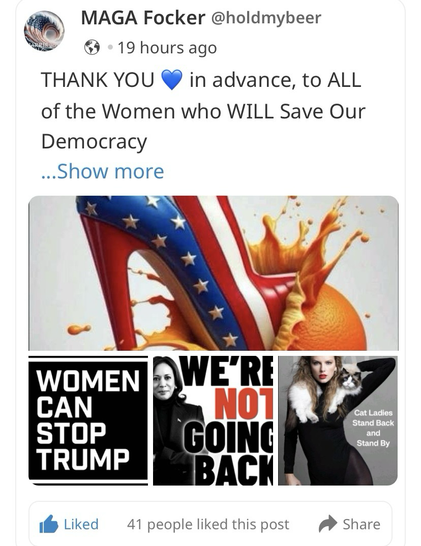Unlike the post via Liked label
The width and height of the screenshot is (421, 546).
point(81,524)
